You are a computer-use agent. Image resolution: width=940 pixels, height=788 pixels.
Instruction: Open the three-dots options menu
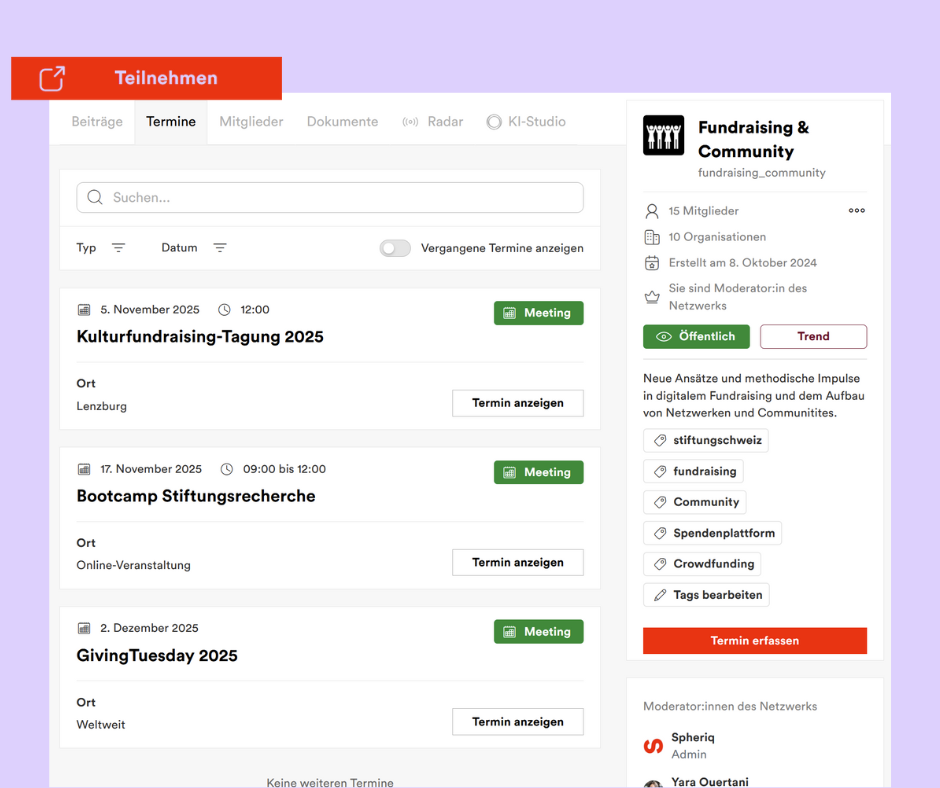(856, 211)
